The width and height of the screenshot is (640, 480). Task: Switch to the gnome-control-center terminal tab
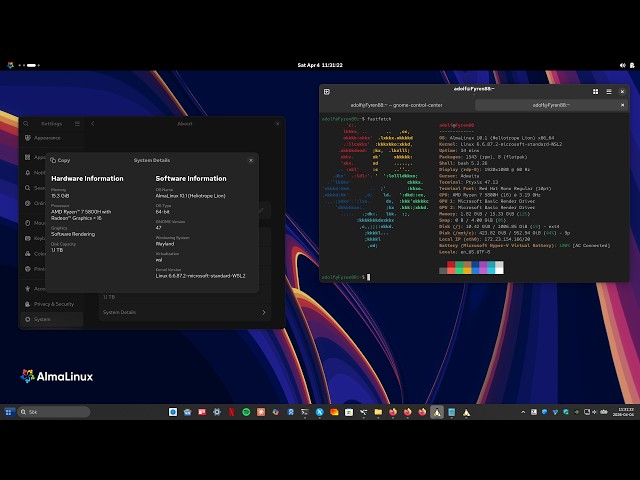[x=396, y=105]
